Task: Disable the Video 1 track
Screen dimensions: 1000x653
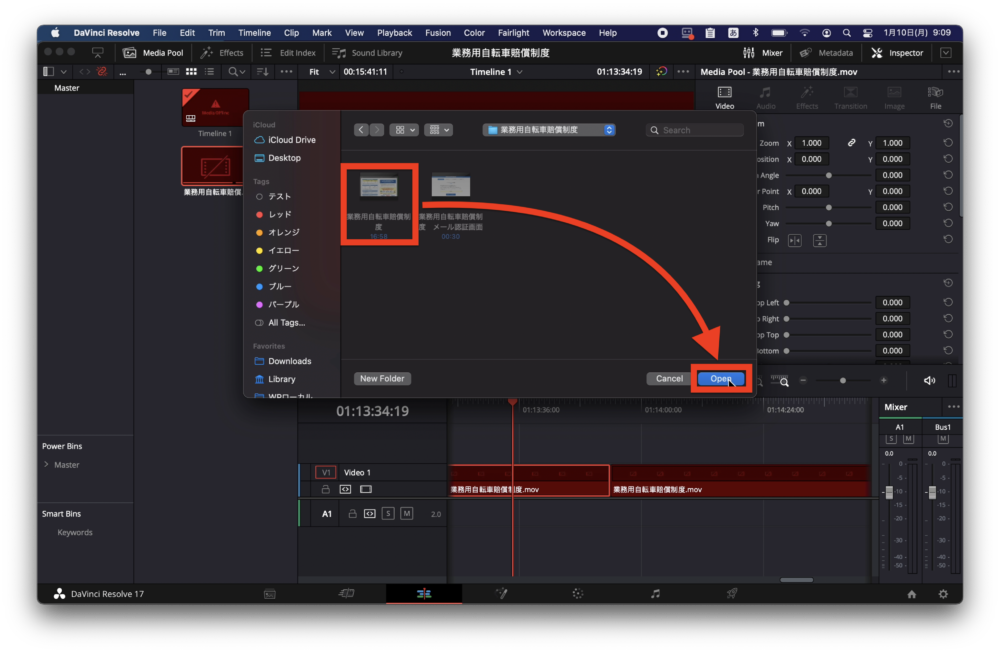Action: [x=365, y=490]
